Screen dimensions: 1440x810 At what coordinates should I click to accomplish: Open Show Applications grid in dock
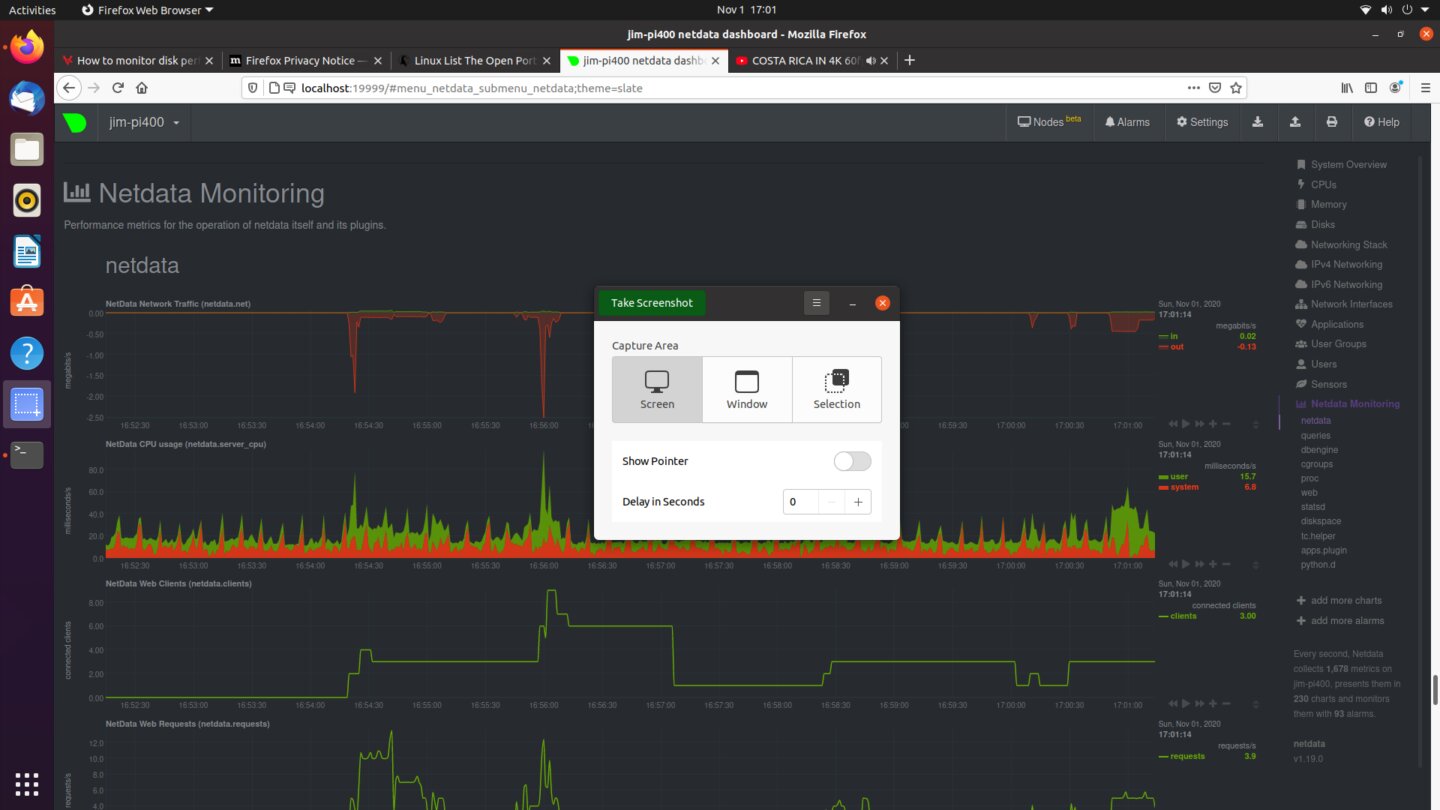[27, 783]
